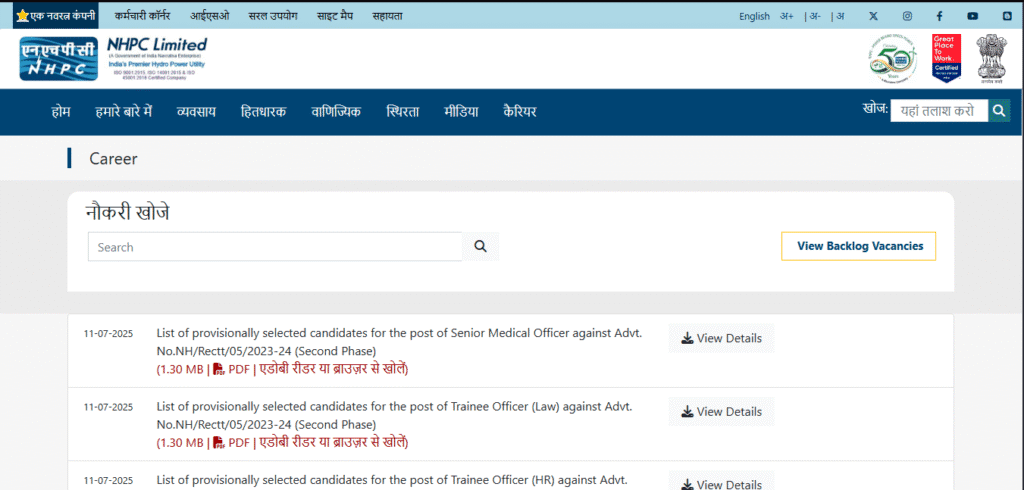Open सहायता link
1024x490 pixels.
tap(387, 16)
